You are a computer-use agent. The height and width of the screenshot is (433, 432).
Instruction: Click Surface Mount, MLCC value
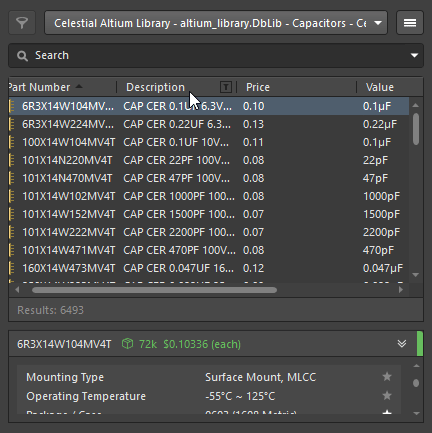(261, 377)
